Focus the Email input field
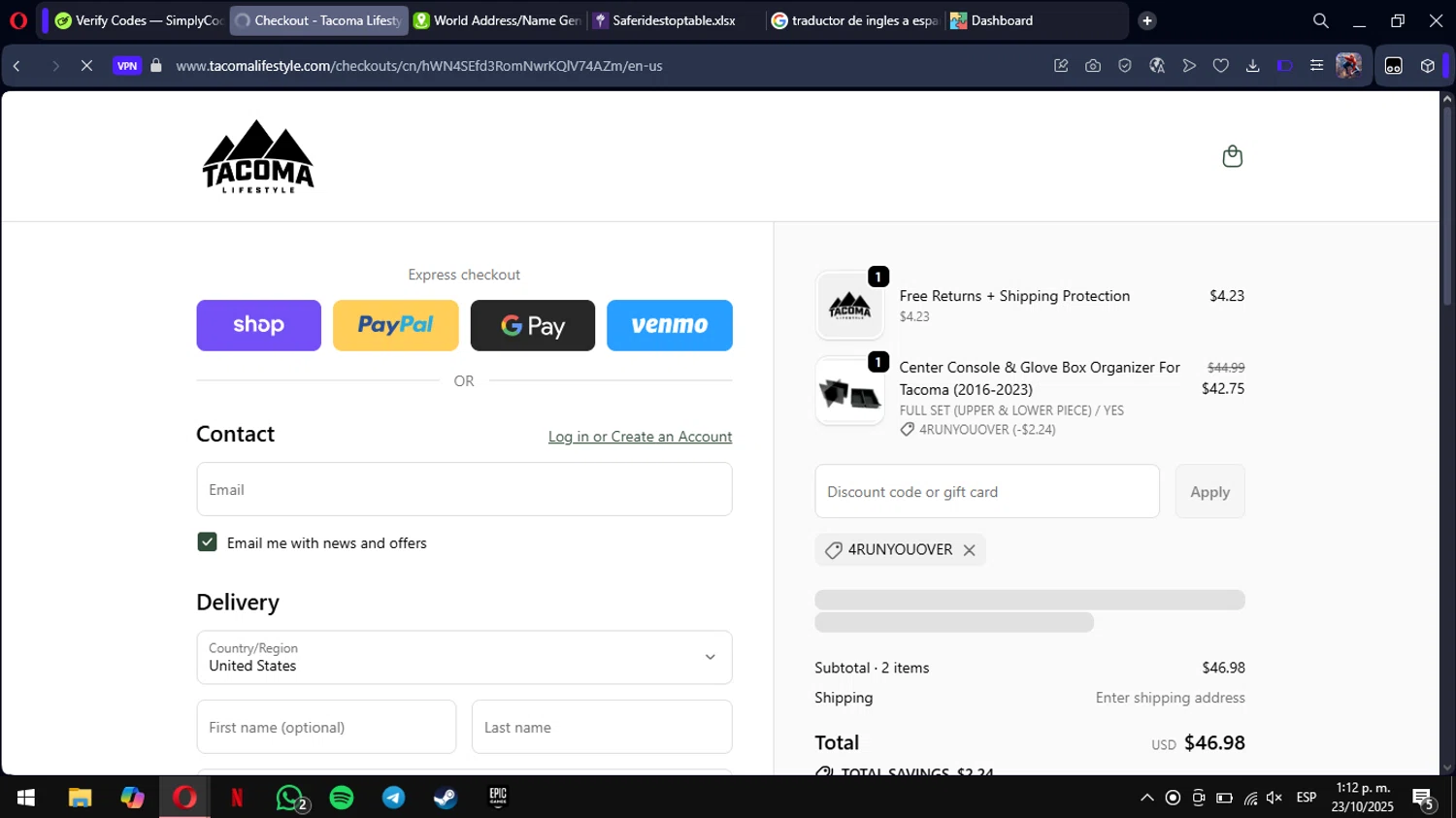 [x=464, y=489]
